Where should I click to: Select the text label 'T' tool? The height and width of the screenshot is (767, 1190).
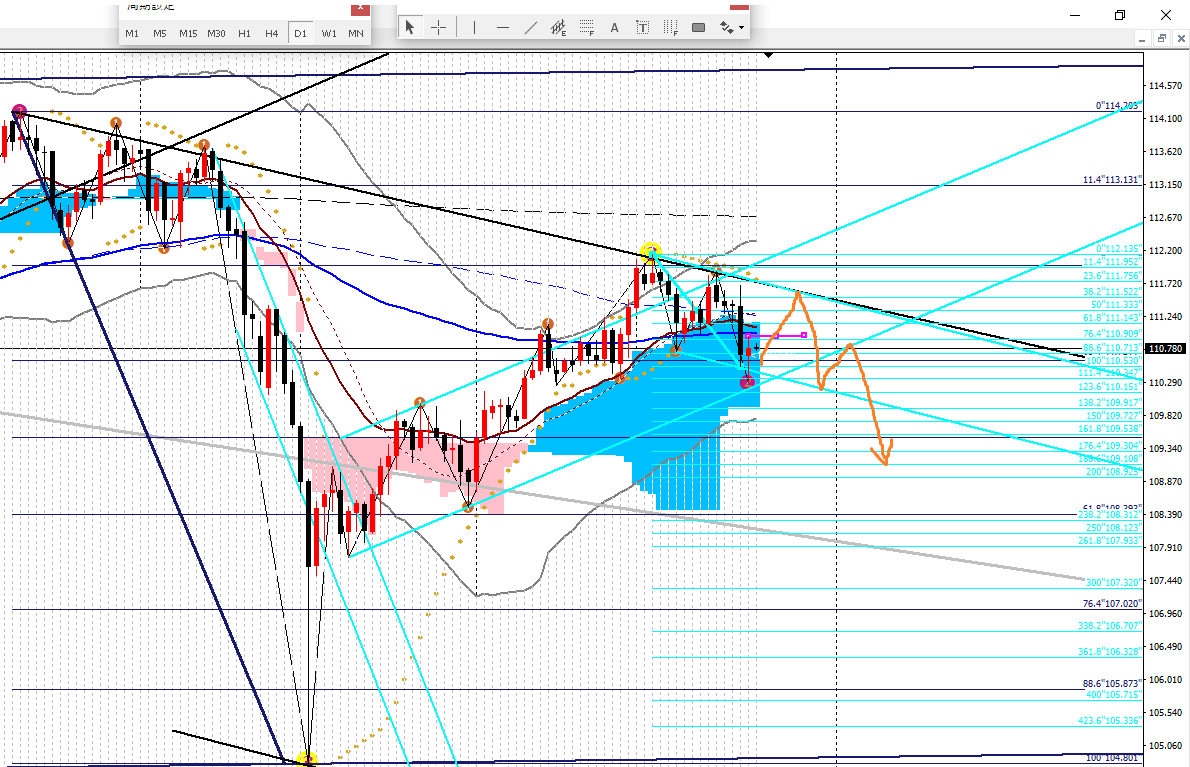(x=642, y=27)
